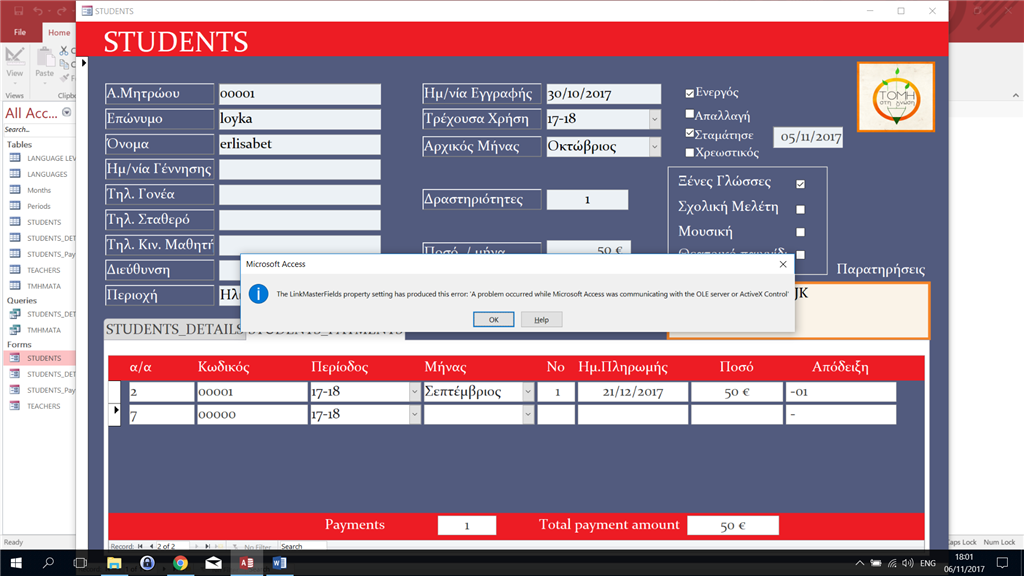
Task: Click the Cut scissors icon
Action: [x=63, y=50]
